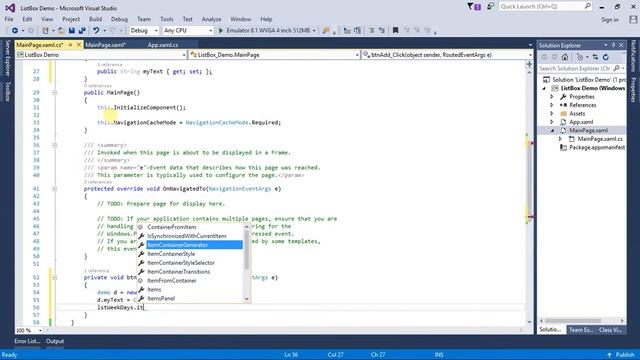640x360 pixels.
Task: Open the Debug menu
Action: 119,19
